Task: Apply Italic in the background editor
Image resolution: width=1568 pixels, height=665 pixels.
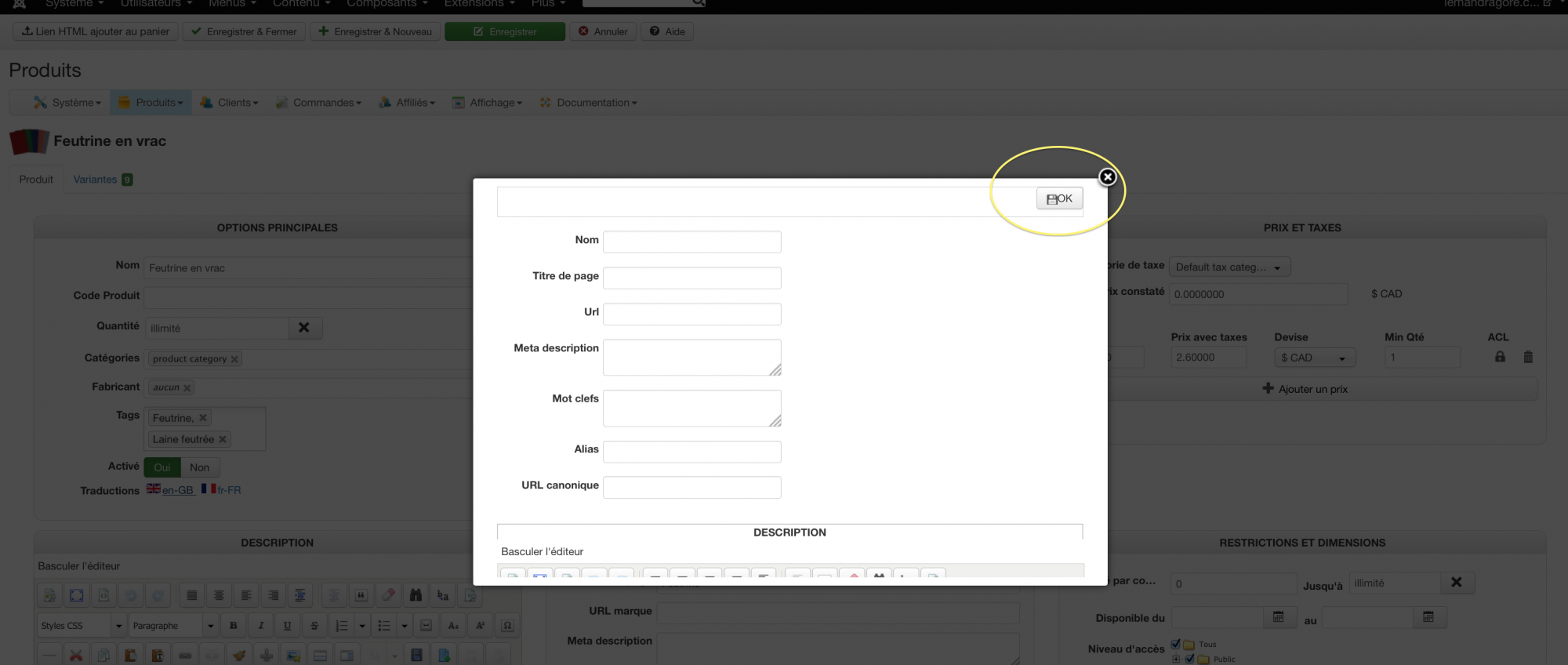Action: tap(260, 626)
